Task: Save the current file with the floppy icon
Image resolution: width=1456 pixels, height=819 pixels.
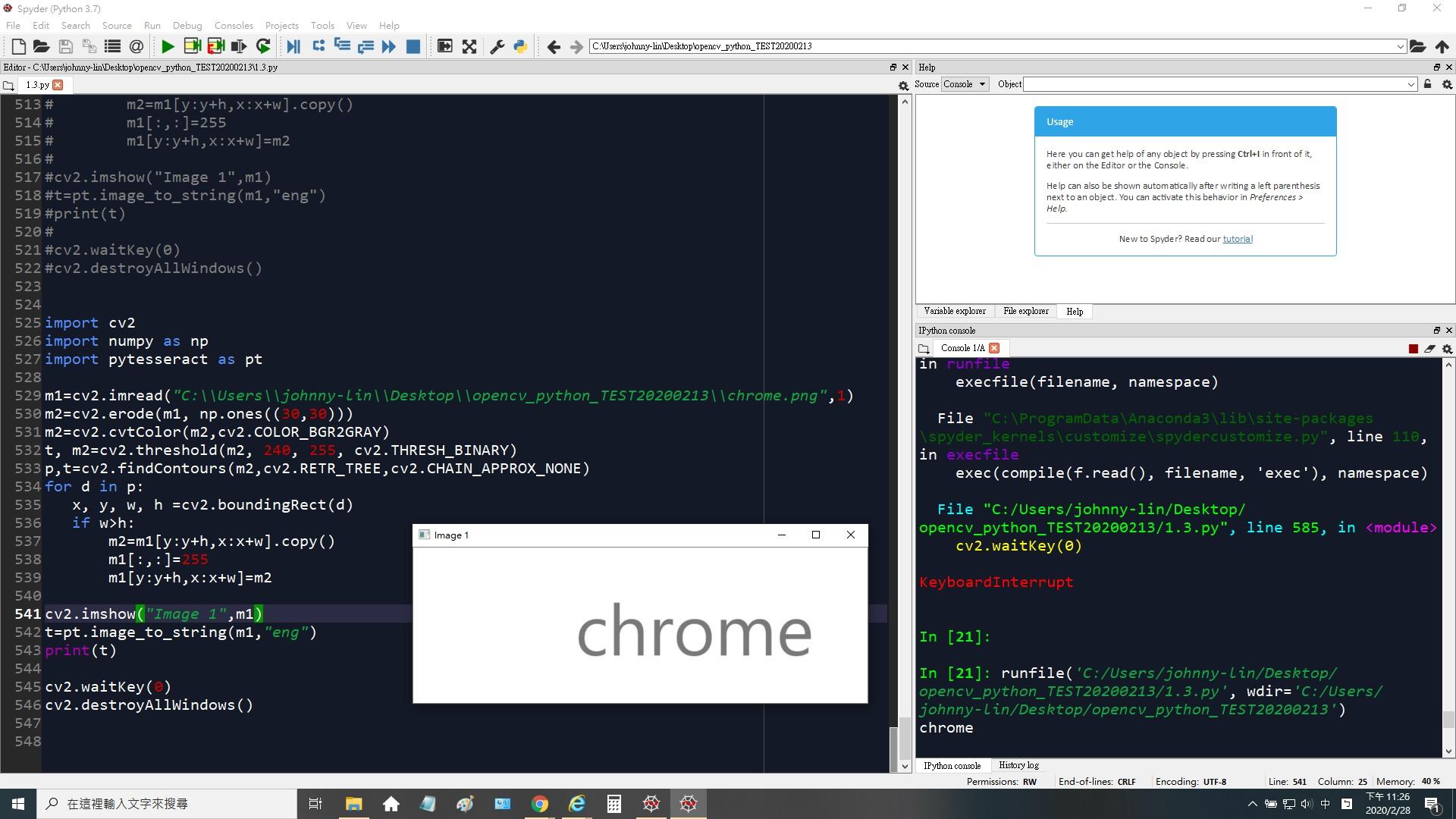Action: tap(65, 46)
